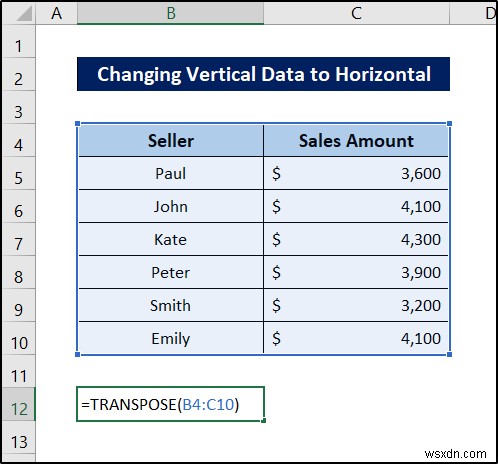
Task: Select row 12 header
Action: click(19, 404)
